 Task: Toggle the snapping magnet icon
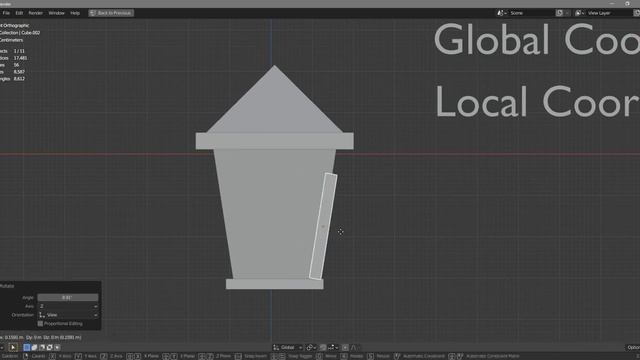click(323, 347)
